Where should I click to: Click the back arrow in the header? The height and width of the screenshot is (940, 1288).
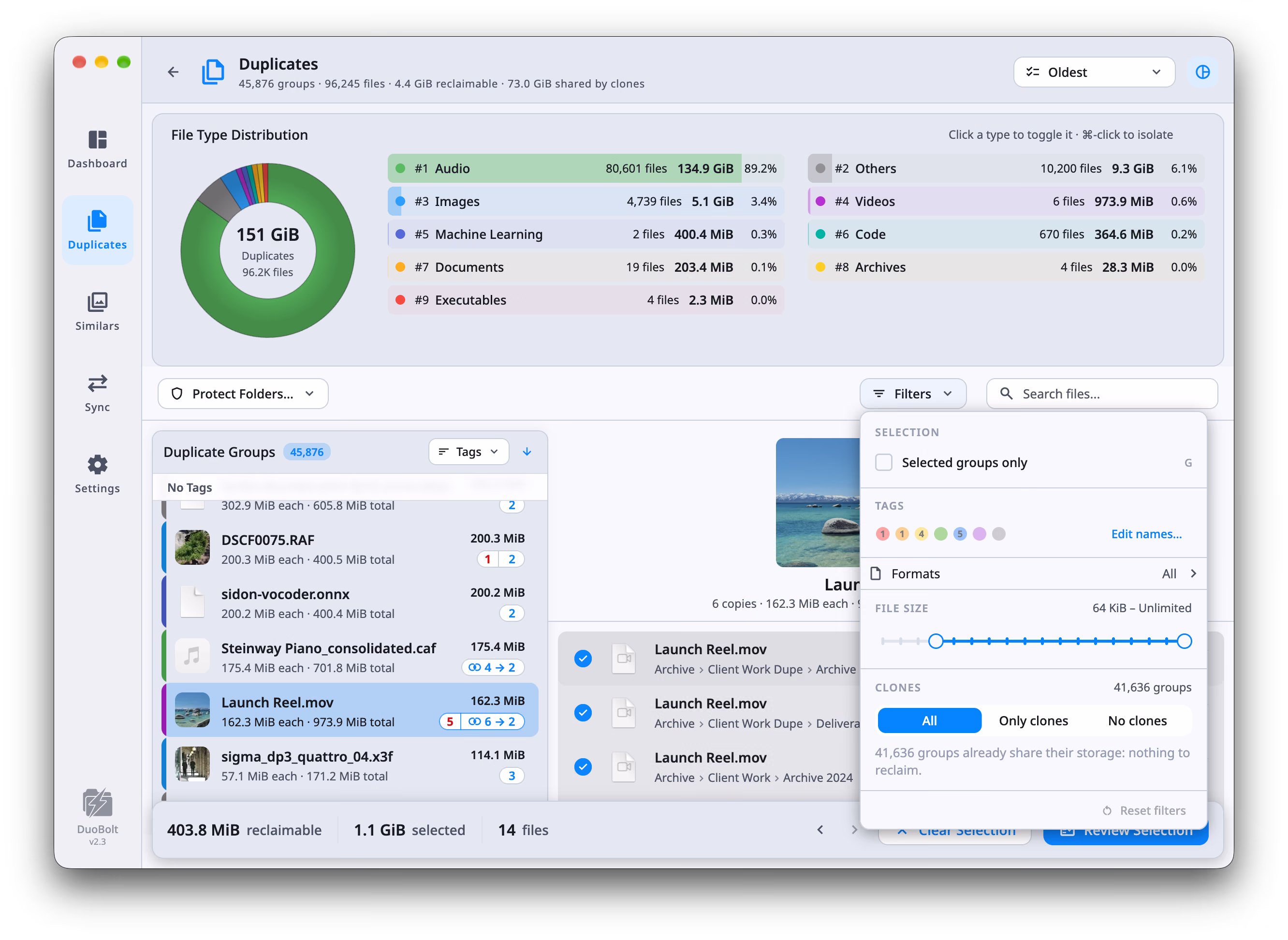click(173, 72)
